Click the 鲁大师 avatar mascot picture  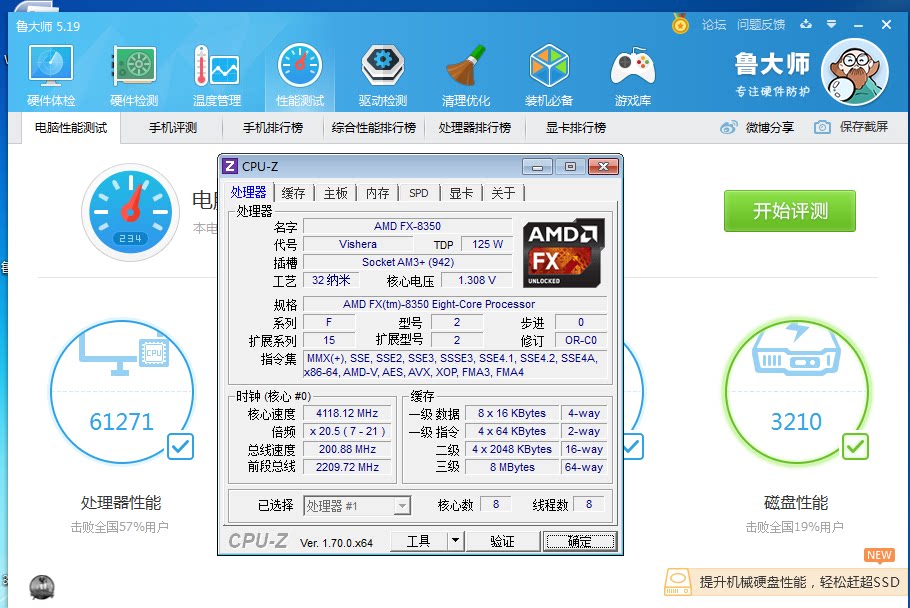[855, 72]
